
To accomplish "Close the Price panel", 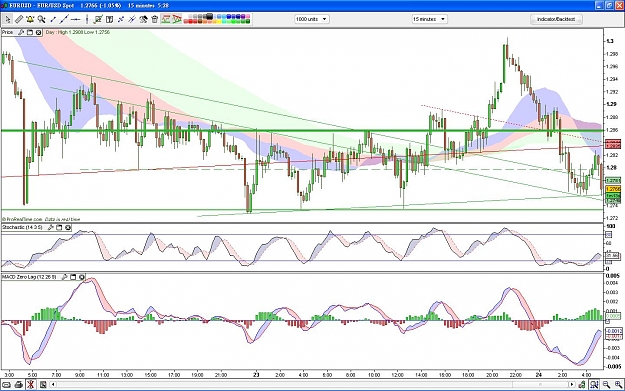I will (x=39, y=32).
